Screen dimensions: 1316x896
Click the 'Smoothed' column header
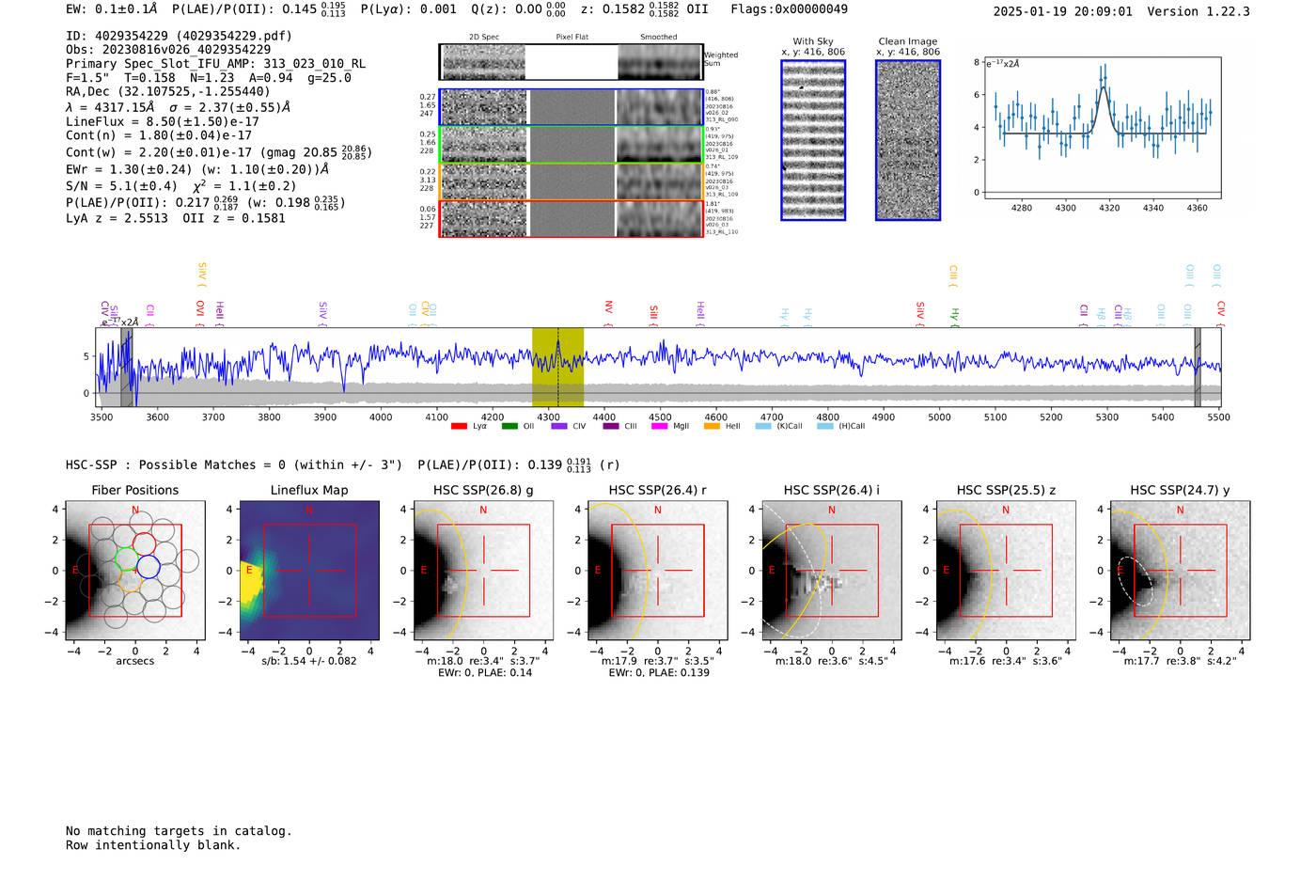[x=659, y=38]
